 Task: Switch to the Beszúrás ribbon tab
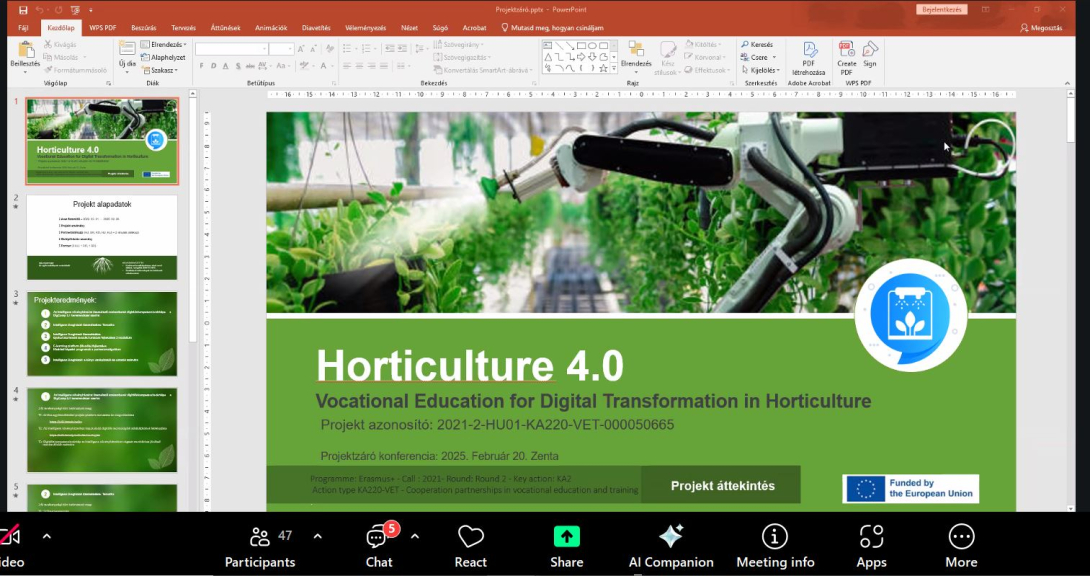[x=144, y=29]
